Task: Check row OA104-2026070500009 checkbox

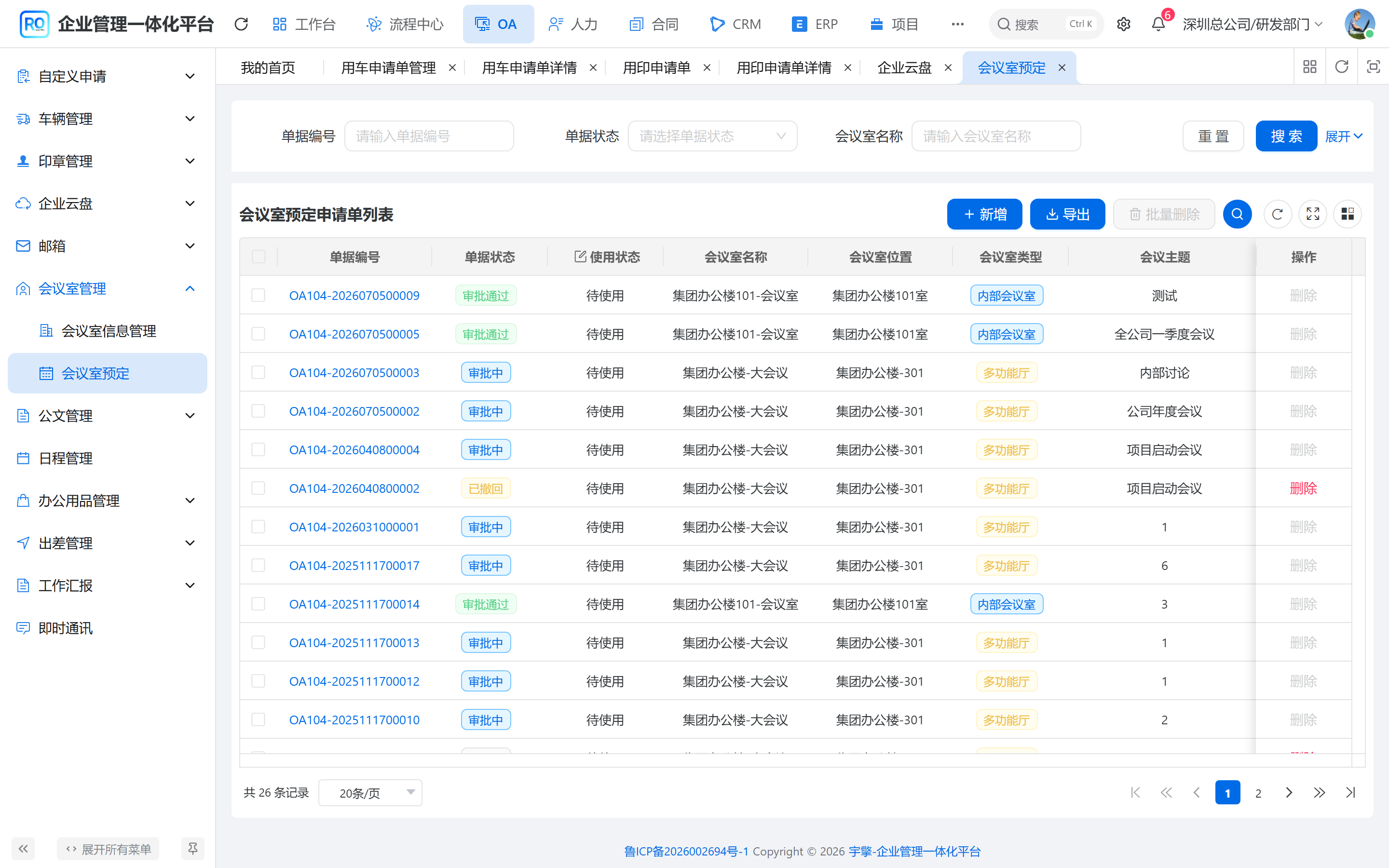Action: (x=259, y=295)
